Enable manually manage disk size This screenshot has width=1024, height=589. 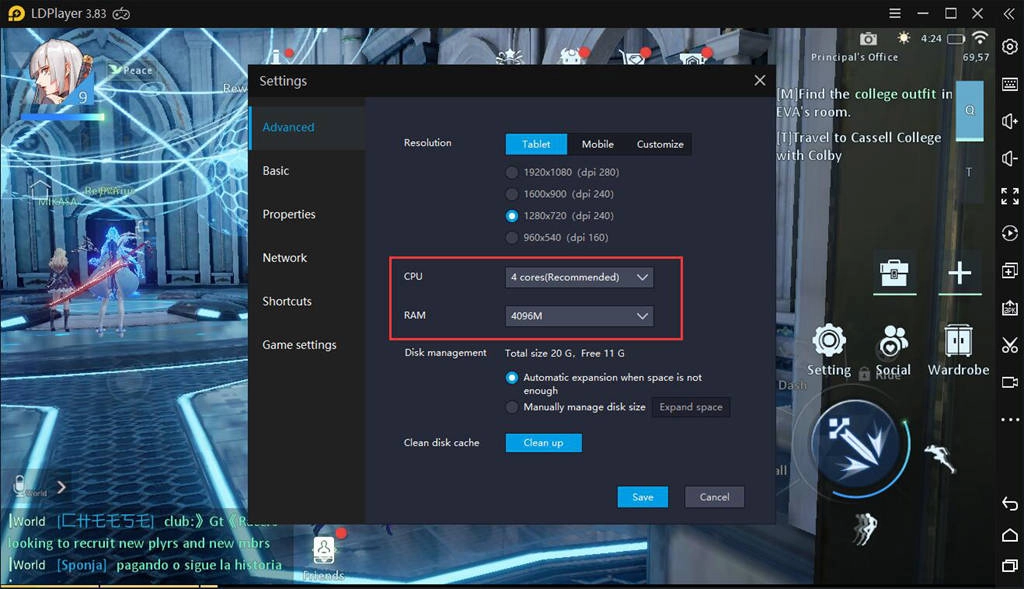(x=510, y=406)
